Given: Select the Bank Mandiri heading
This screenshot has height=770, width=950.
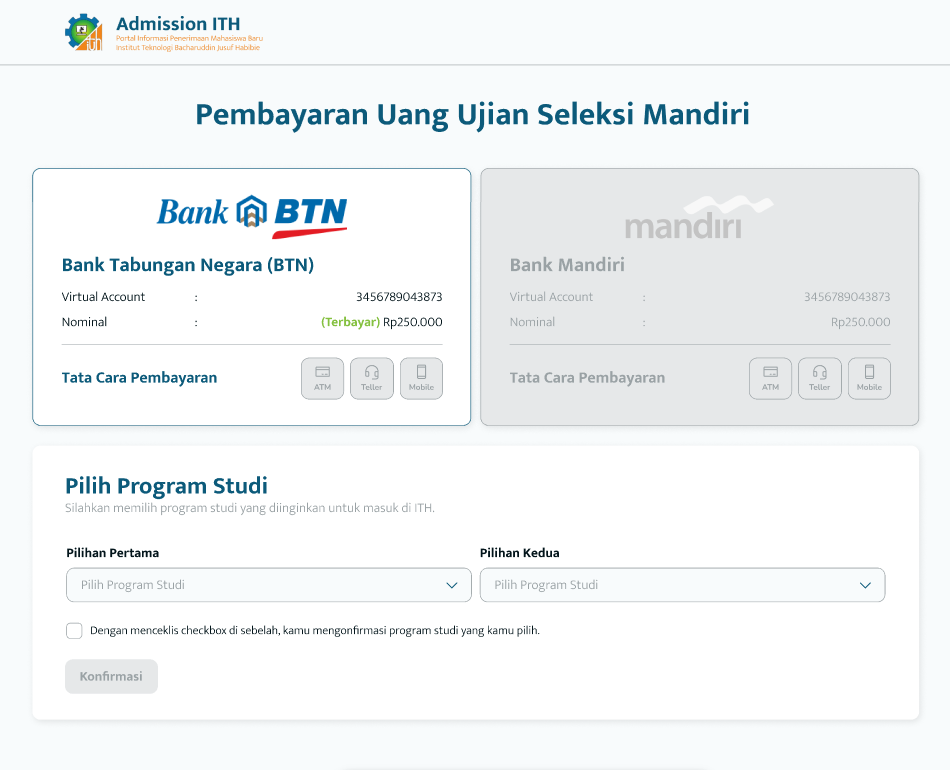Looking at the screenshot, I should tap(567, 265).
